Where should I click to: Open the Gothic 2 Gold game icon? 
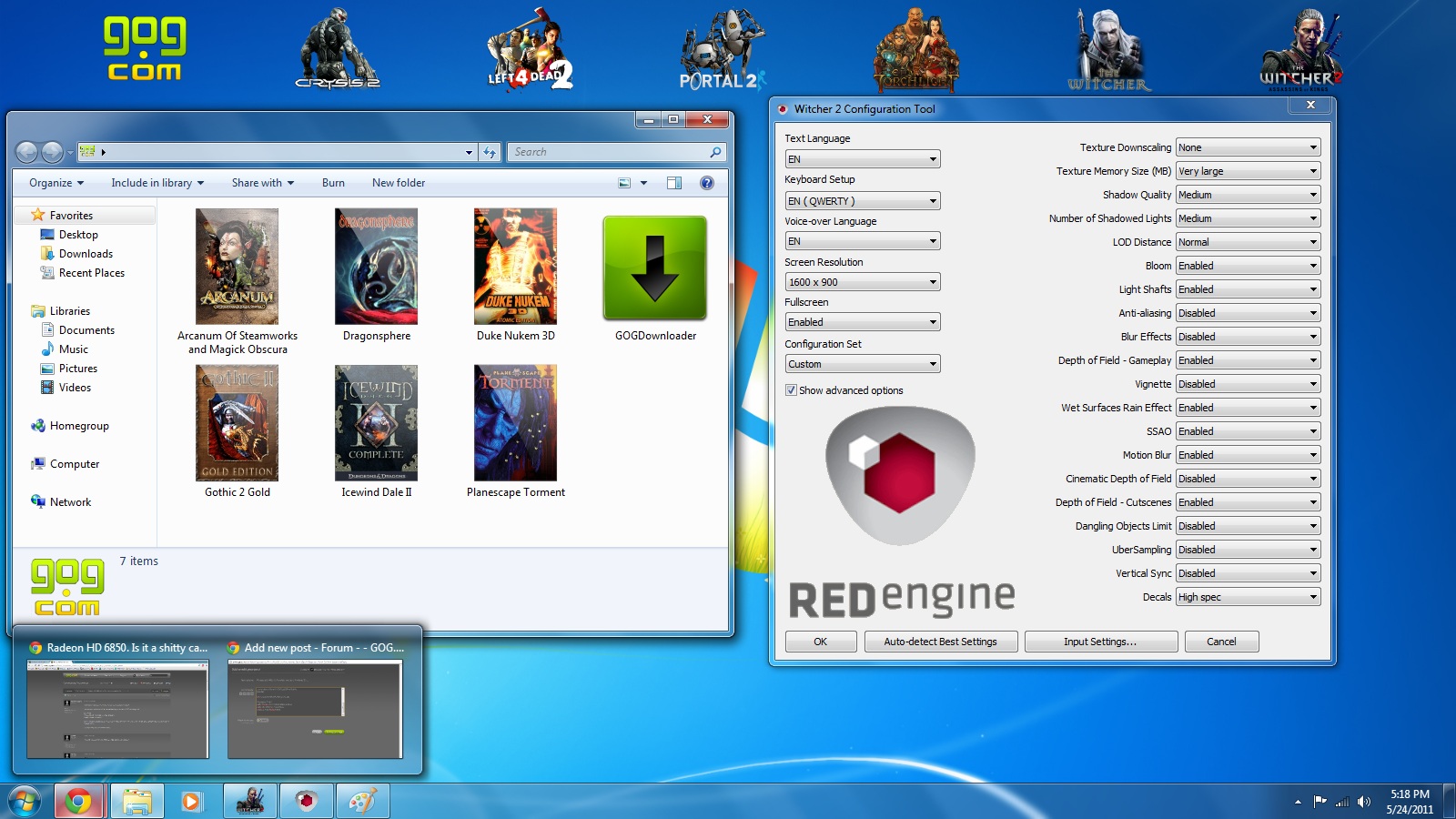click(x=237, y=423)
